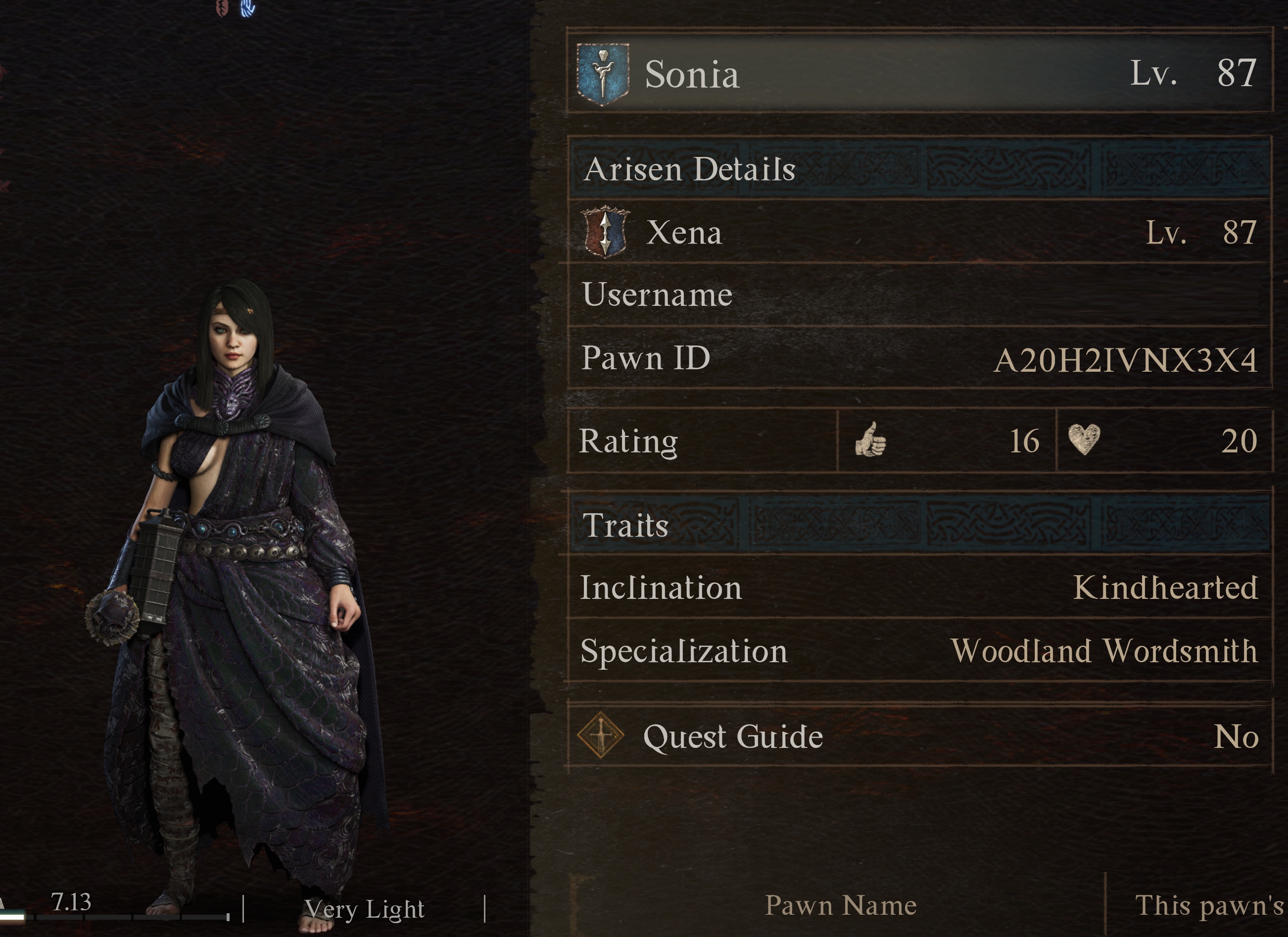Toggle the Quest Guide No value
Viewport: 1288px width, 937px height.
coord(1237,737)
